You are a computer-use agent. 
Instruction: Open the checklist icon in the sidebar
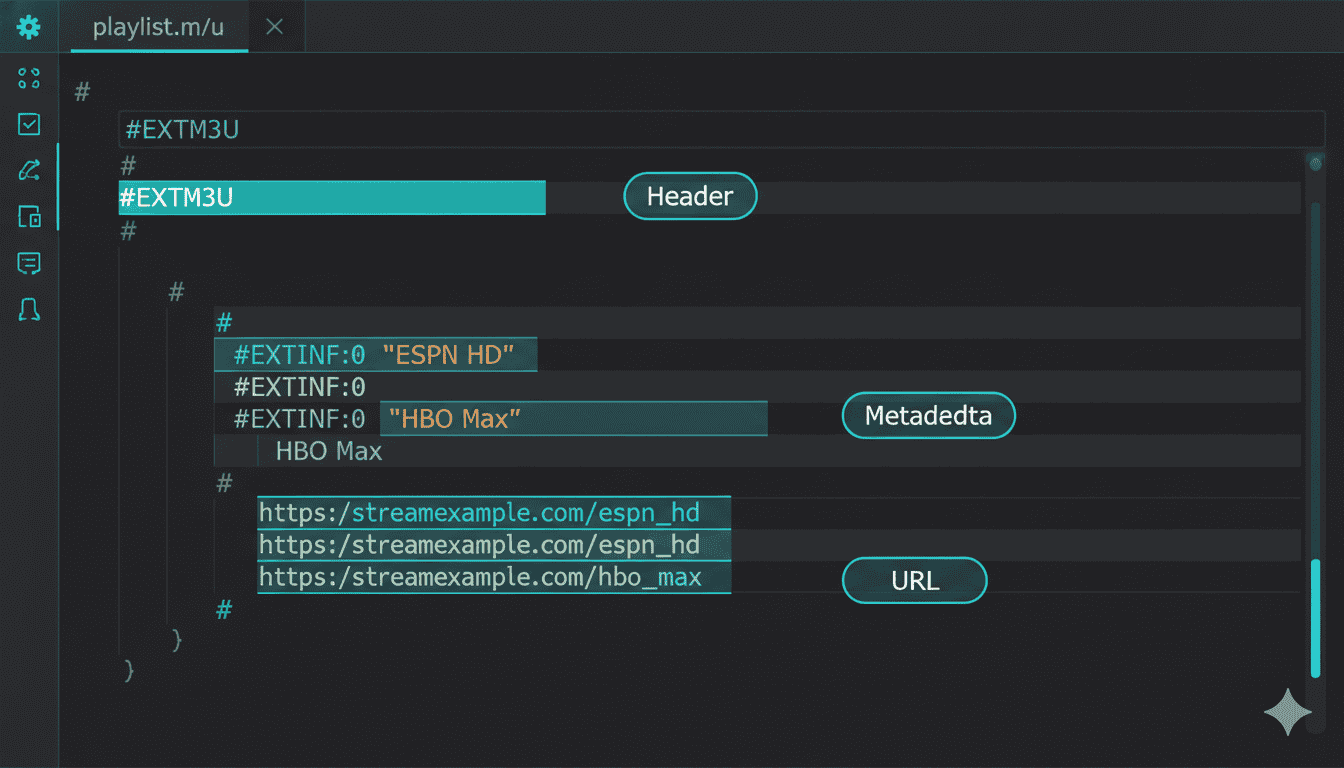(28, 124)
